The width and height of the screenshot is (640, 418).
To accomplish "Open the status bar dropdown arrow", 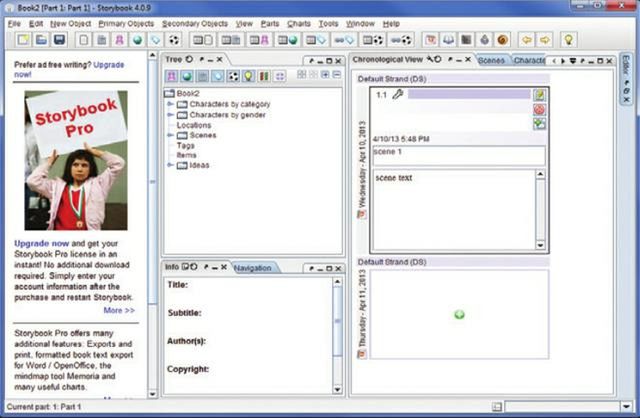I will pyautogui.click(x=627, y=406).
